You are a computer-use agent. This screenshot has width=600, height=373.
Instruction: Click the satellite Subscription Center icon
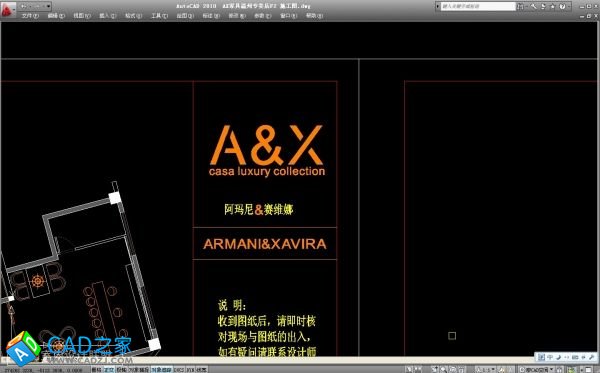point(543,7)
